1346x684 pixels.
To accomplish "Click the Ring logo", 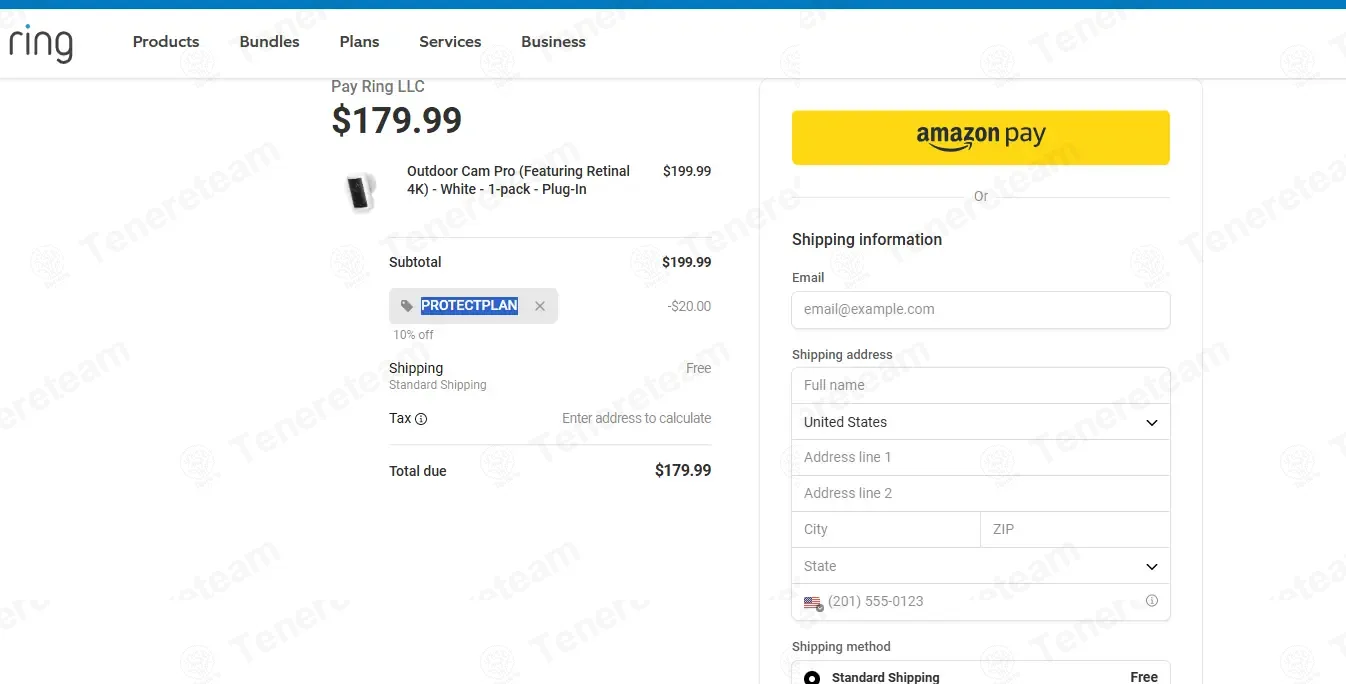I will pos(41,43).
